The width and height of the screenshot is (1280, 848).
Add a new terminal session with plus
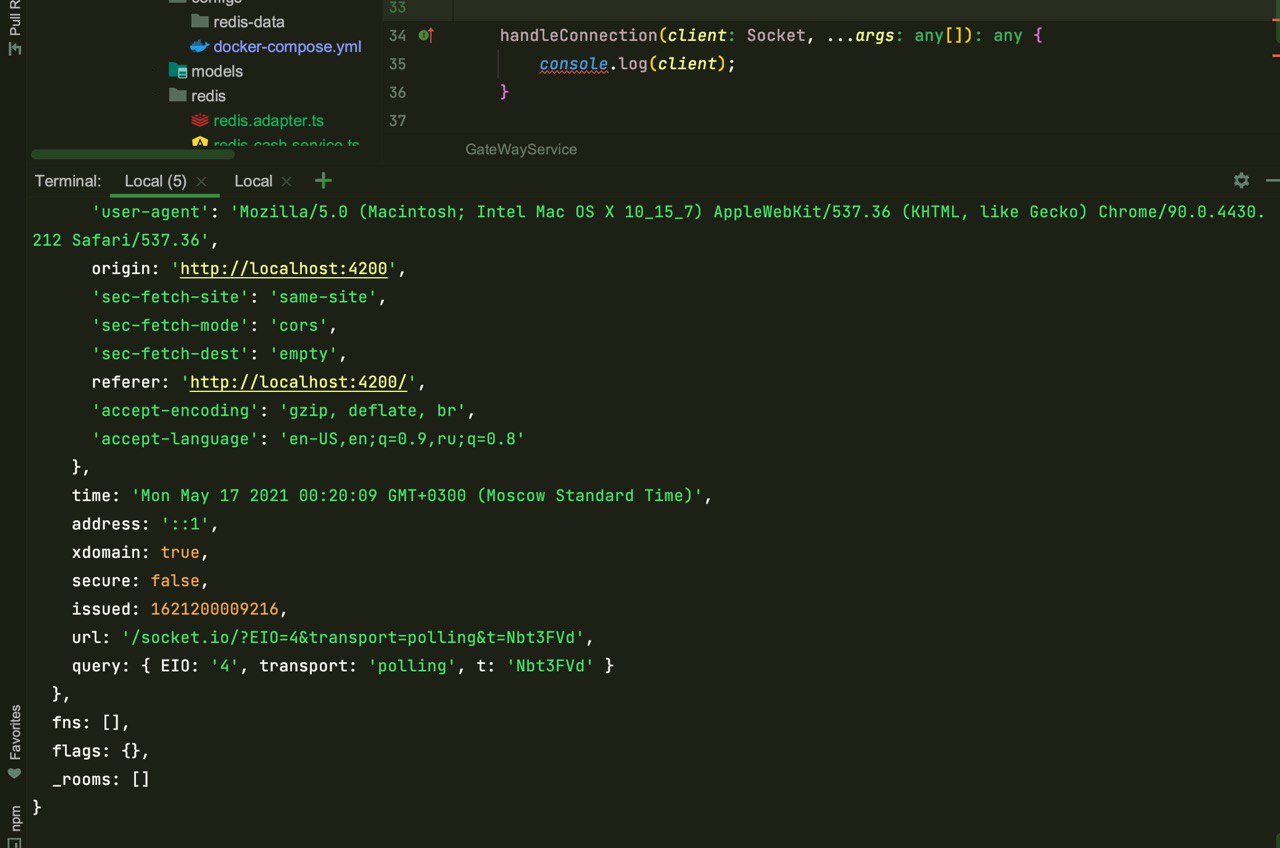[323, 180]
